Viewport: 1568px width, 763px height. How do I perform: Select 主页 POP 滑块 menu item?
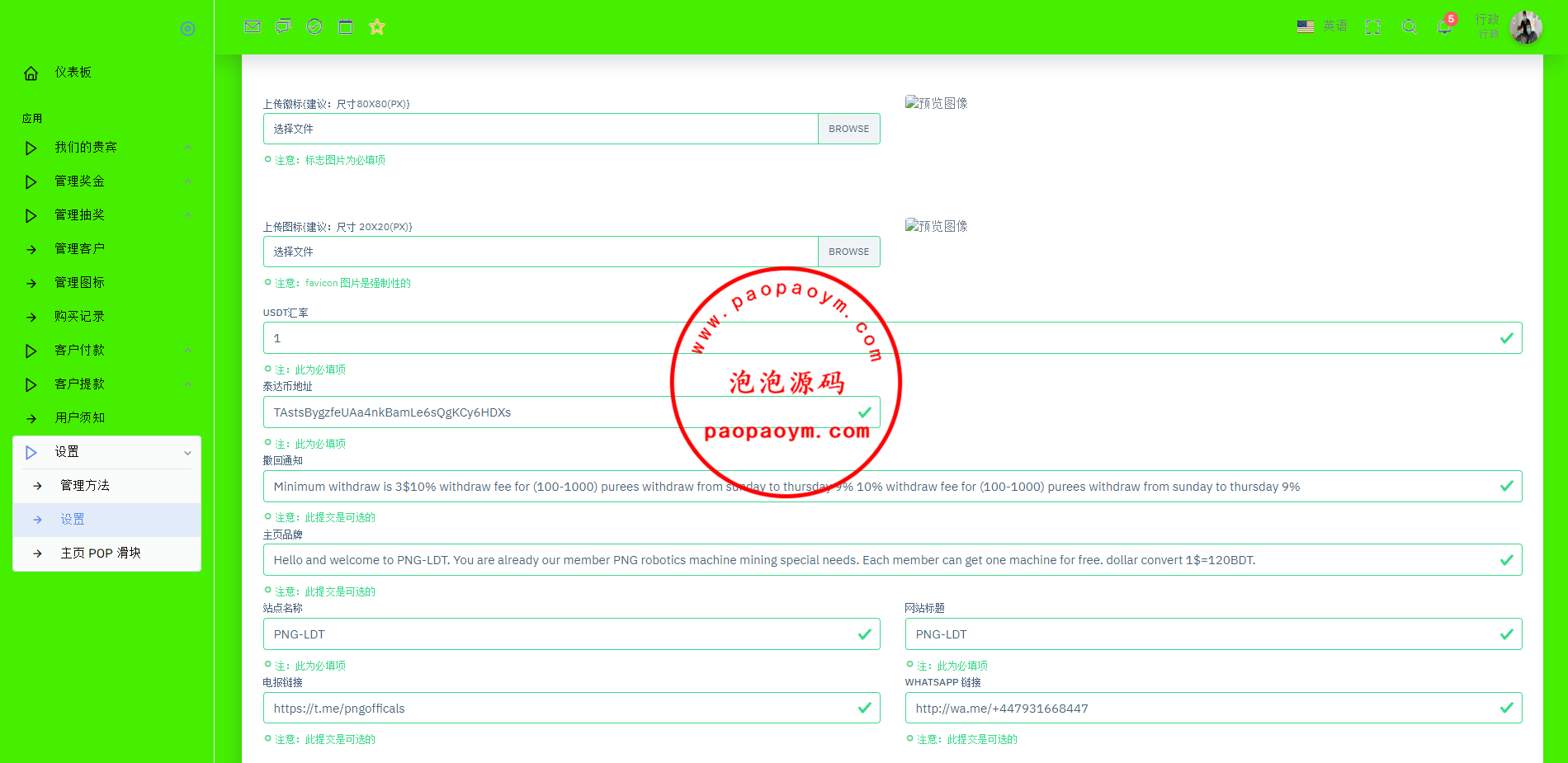[101, 553]
